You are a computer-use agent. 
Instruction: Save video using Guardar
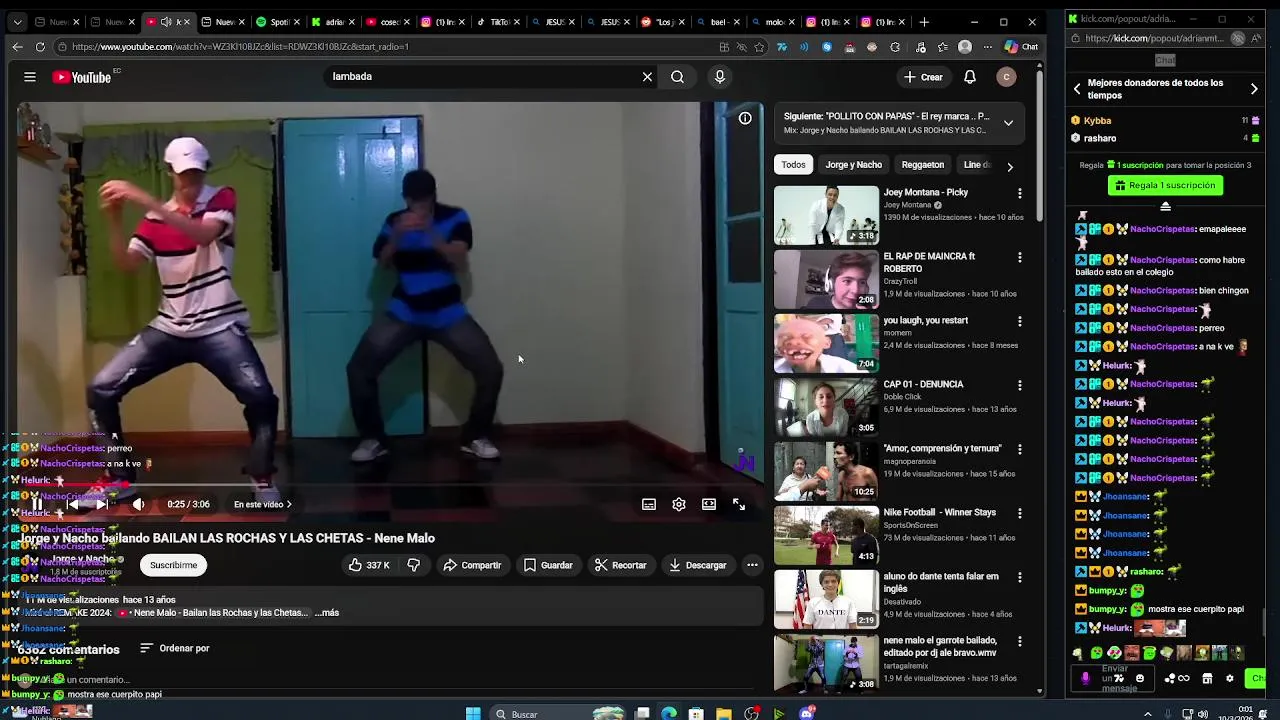[x=548, y=565]
